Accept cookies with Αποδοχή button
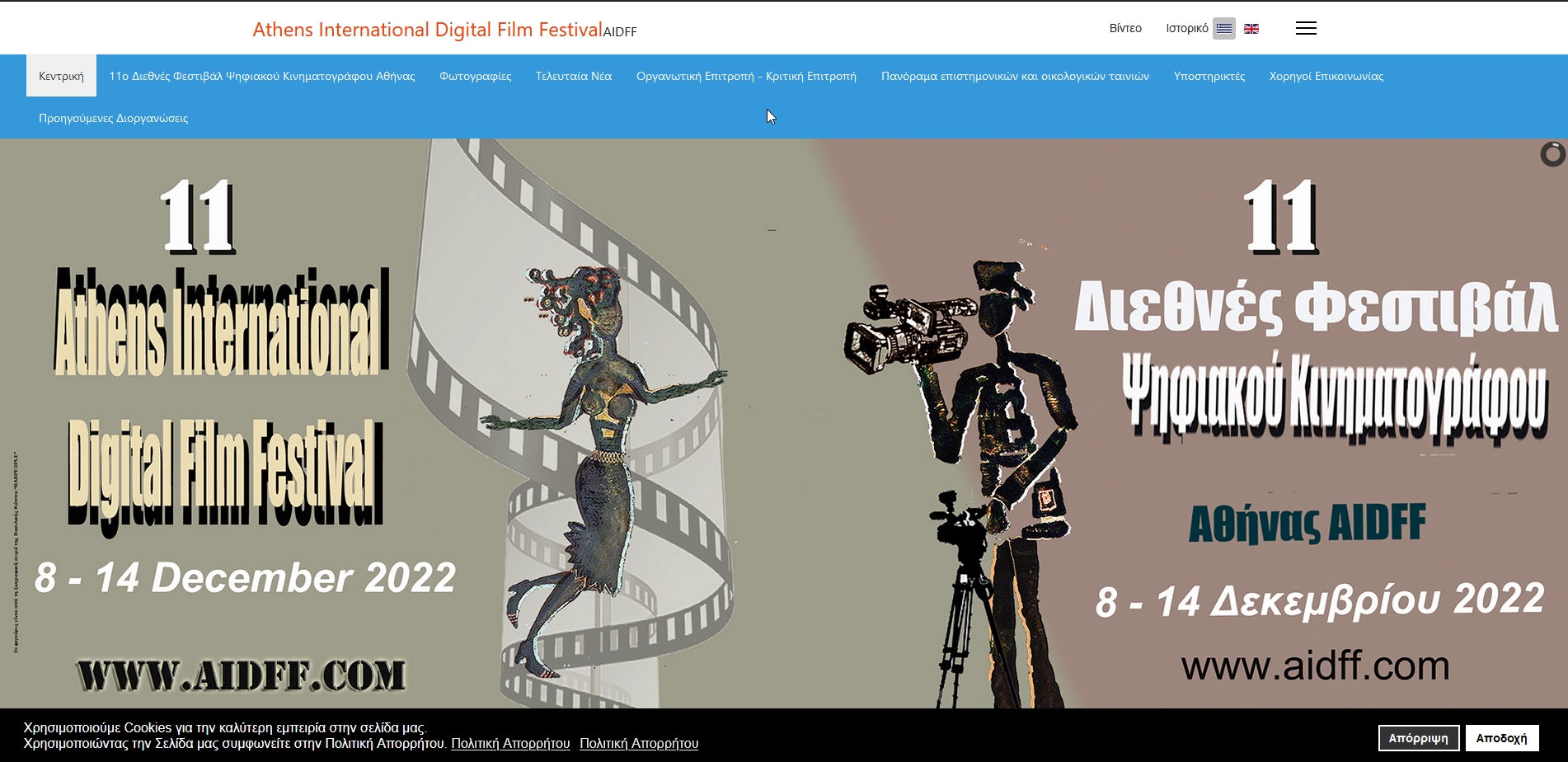The height and width of the screenshot is (762, 1568). click(x=1502, y=738)
